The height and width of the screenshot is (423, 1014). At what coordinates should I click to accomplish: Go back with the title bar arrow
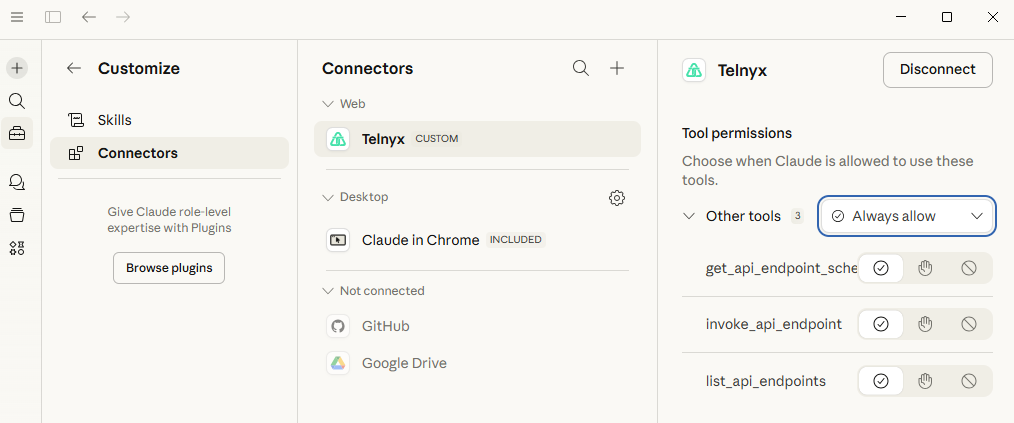89,17
